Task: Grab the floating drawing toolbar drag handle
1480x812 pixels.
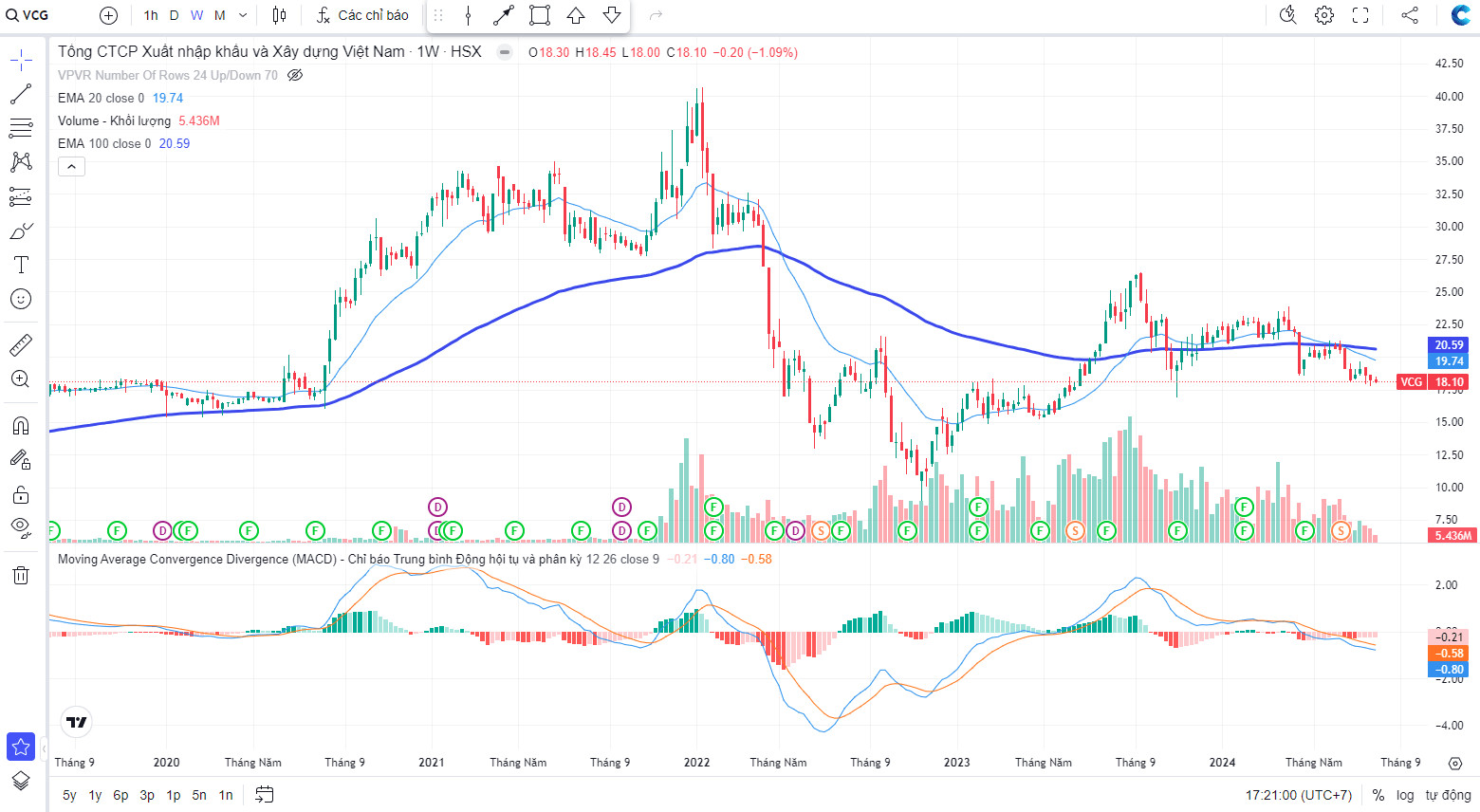Action: point(438,15)
